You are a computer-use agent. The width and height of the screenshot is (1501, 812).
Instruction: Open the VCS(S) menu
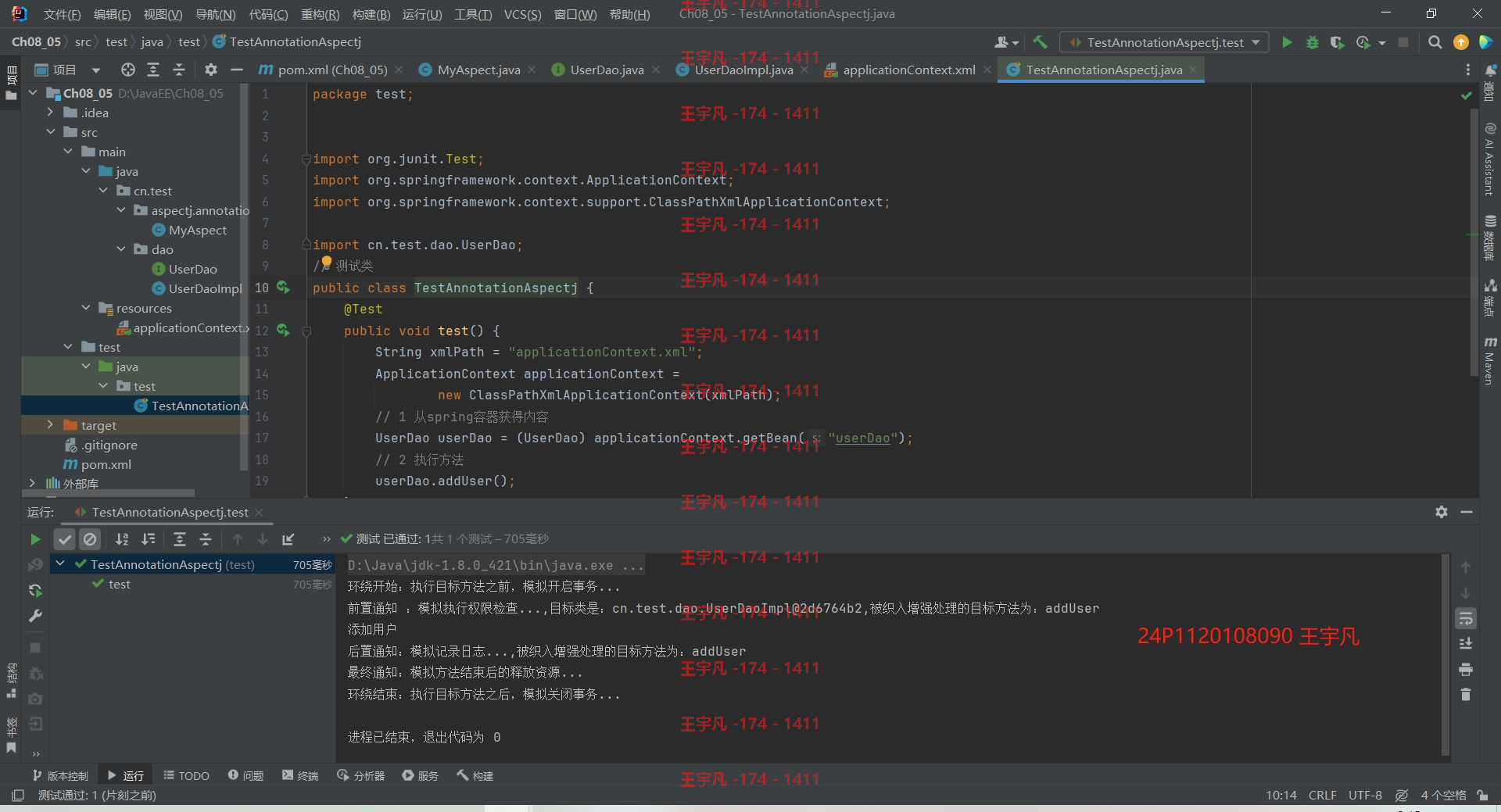522,14
